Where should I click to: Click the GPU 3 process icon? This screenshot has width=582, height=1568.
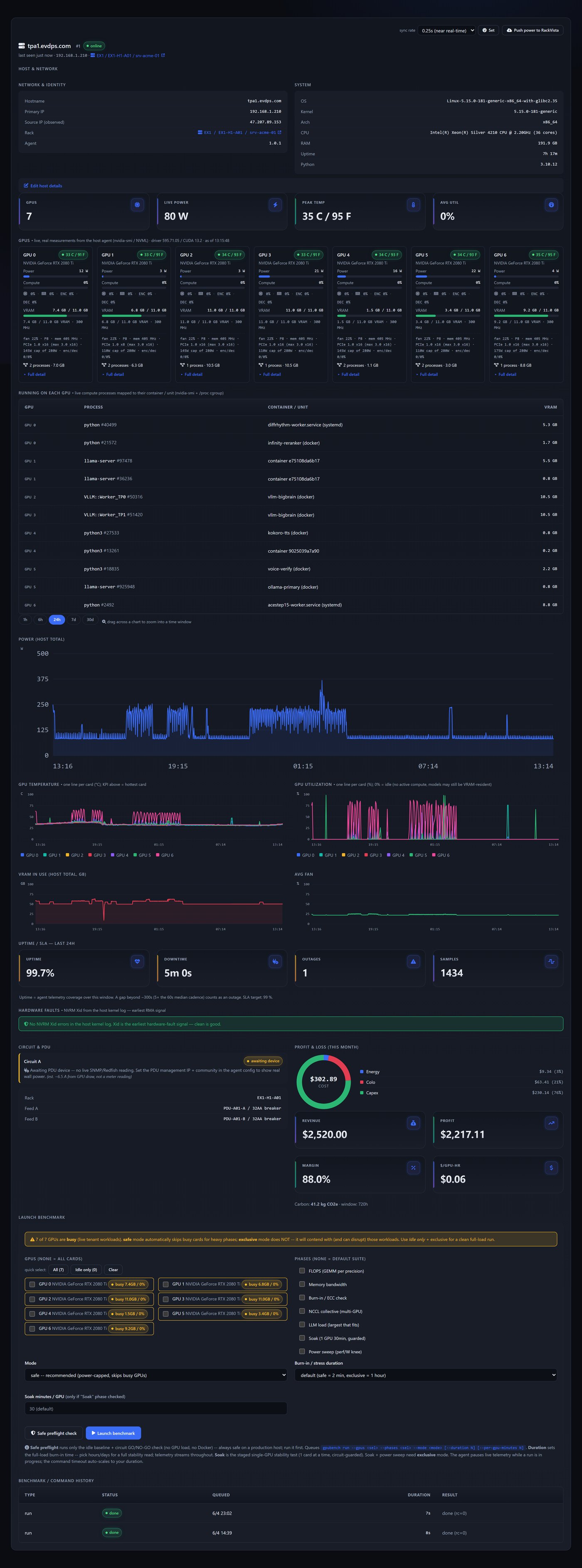pyautogui.click(x=261, y=365)
